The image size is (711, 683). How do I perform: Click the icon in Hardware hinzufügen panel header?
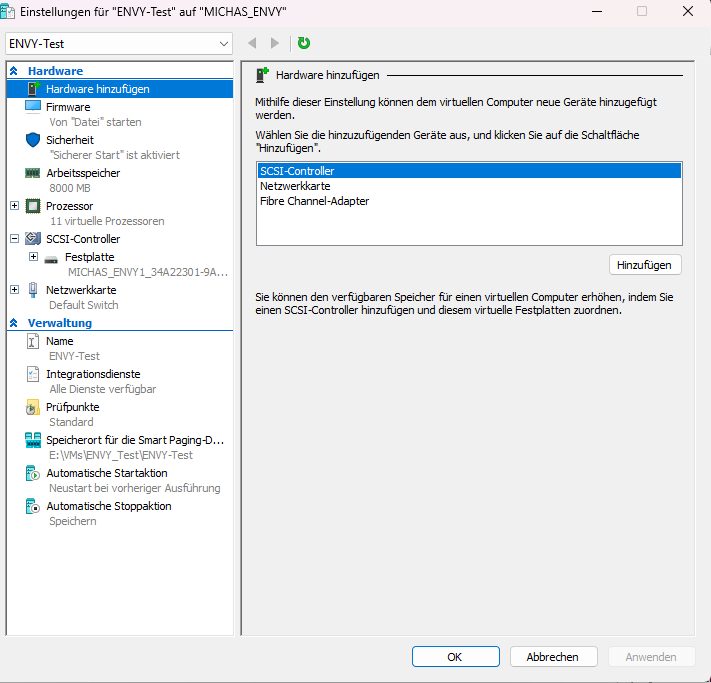click(263, 75)
